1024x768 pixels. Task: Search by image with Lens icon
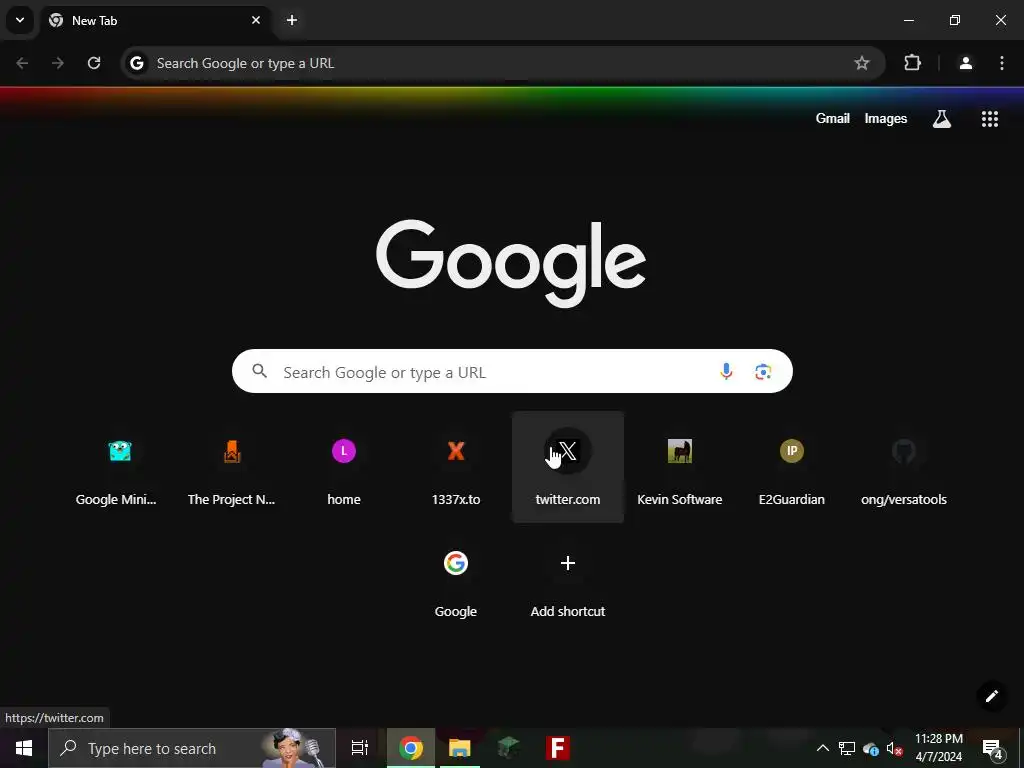pos(763,372)
